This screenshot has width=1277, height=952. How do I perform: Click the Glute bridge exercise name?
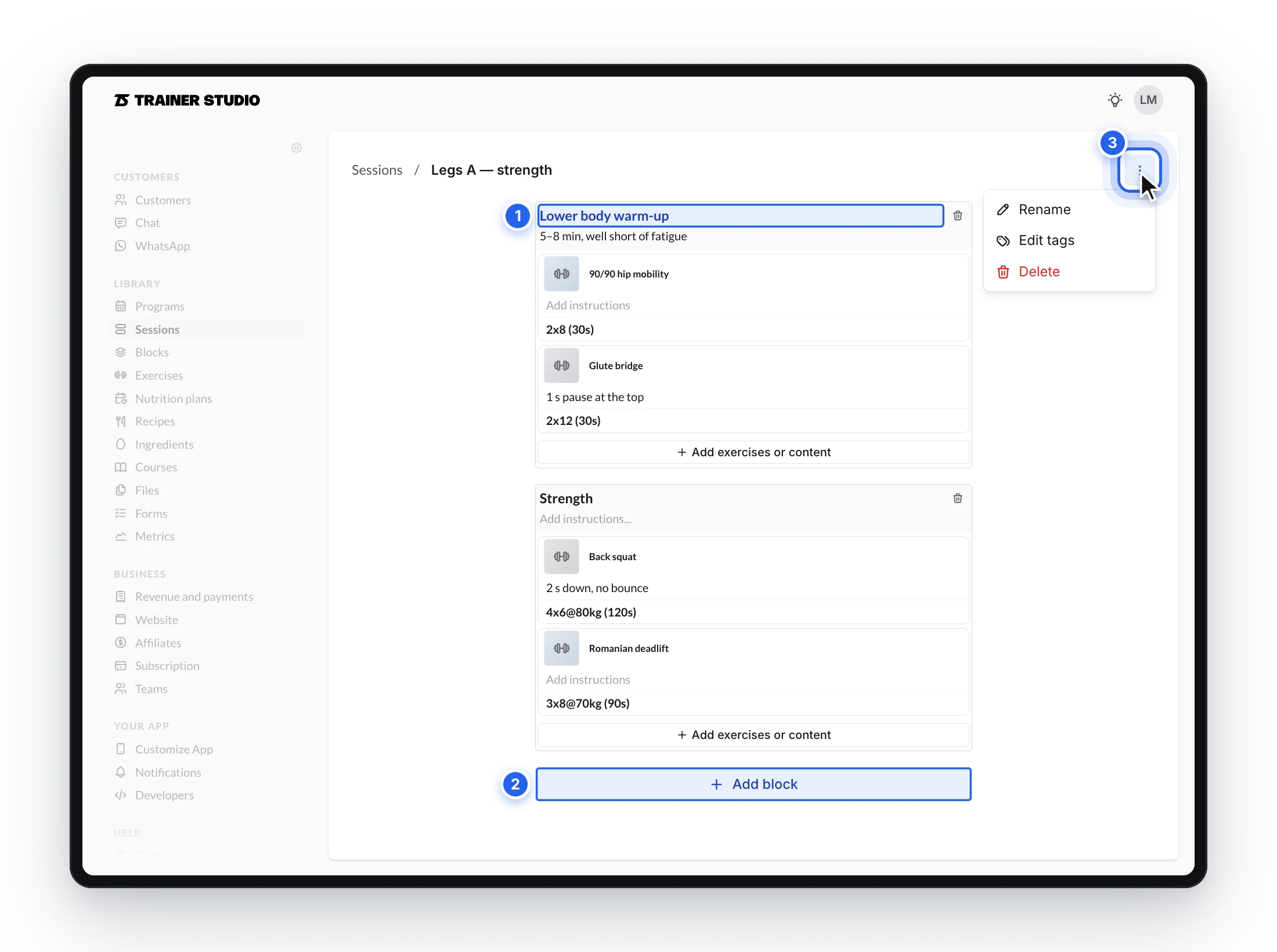point(616,366)
